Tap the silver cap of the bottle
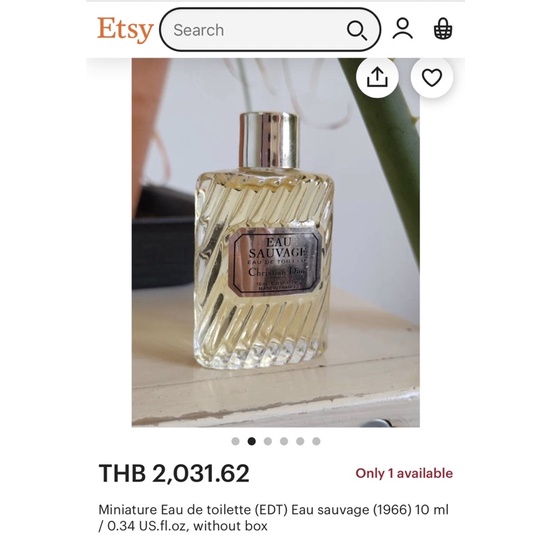 pyautogui.click(x=269, y=140)
